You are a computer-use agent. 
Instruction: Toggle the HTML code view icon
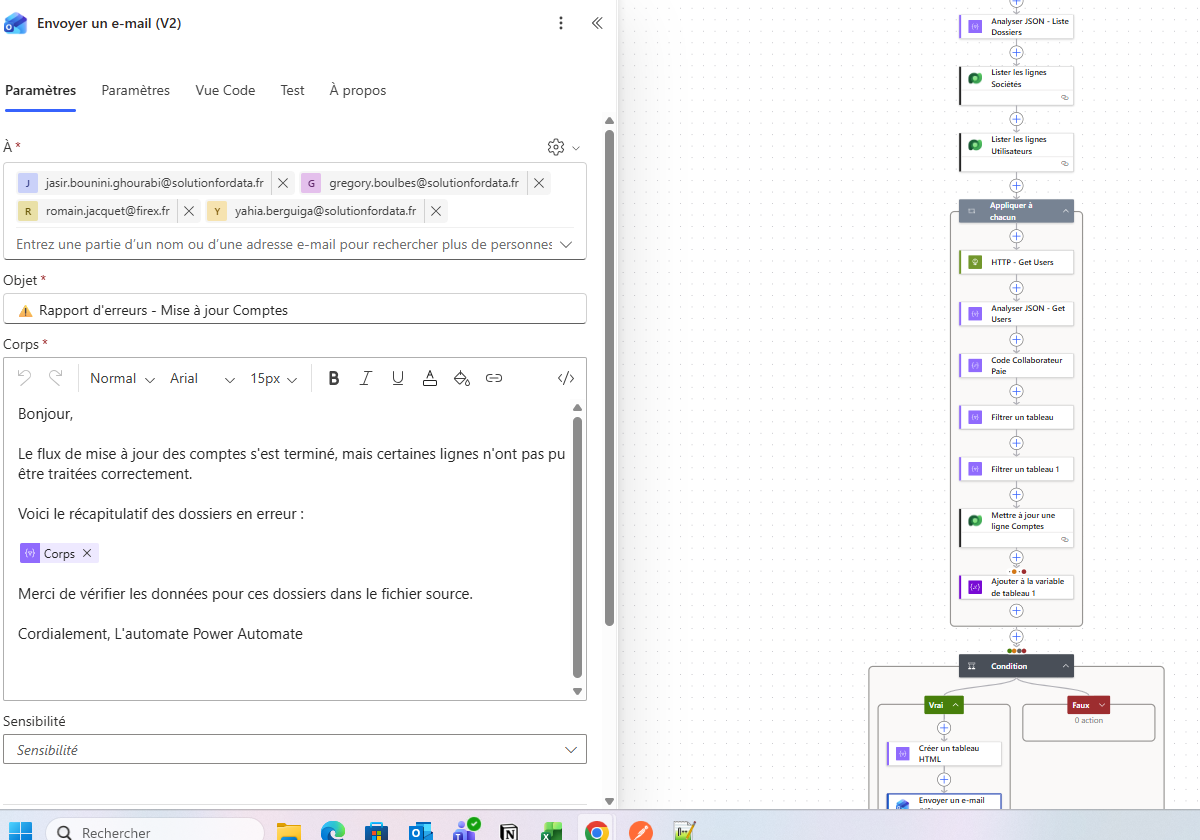point(566,378)
